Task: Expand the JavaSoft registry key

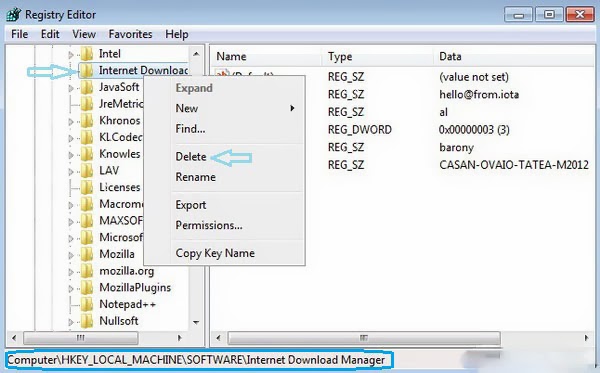Action: [x=71, y=88]
